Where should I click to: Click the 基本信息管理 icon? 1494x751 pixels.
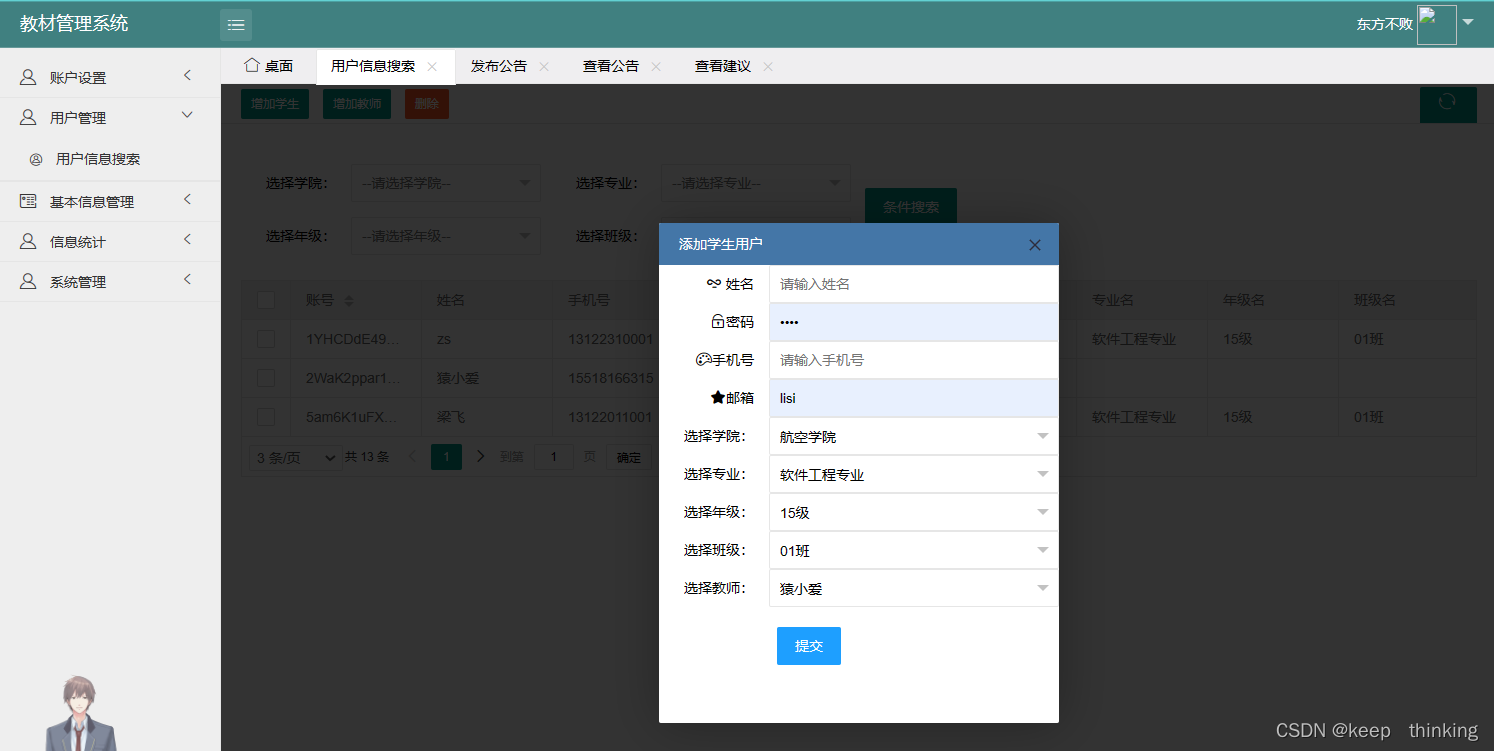pyautogui.click(x=29, y=201)
